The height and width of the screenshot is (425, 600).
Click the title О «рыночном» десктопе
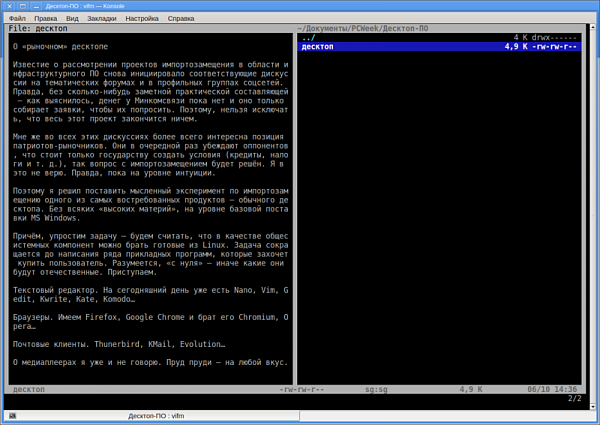(60, 47)
